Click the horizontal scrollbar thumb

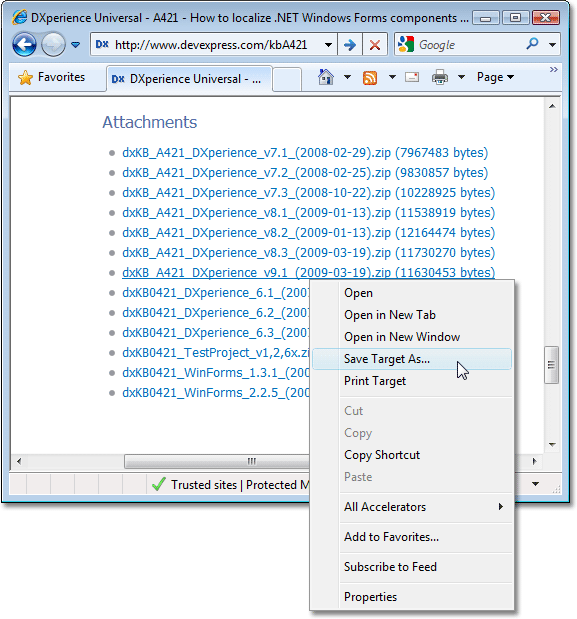point(217,461)
